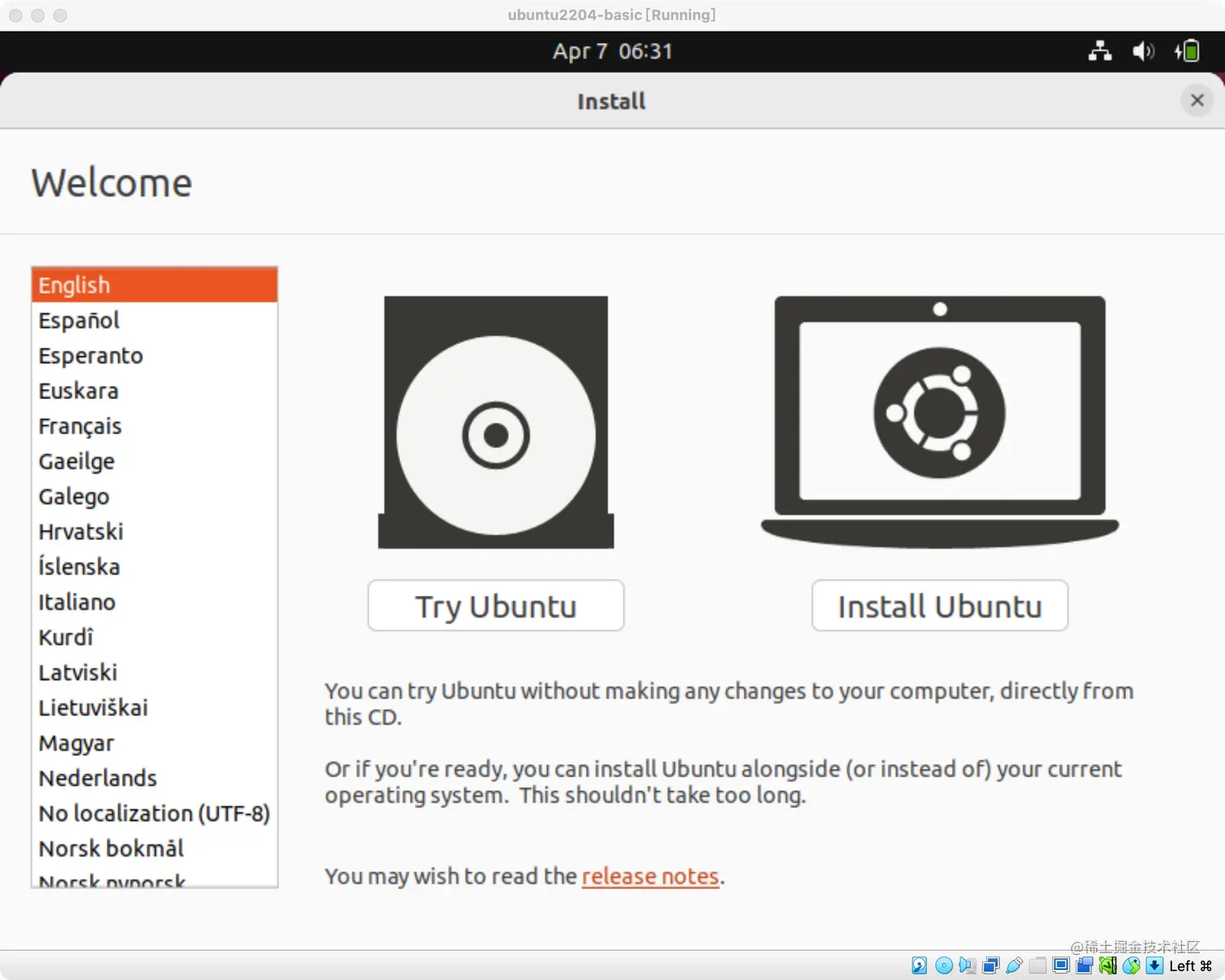1225x980 pixels.
Task: Click VirtualBox network adapters status icon
Action: pos(991,965)
